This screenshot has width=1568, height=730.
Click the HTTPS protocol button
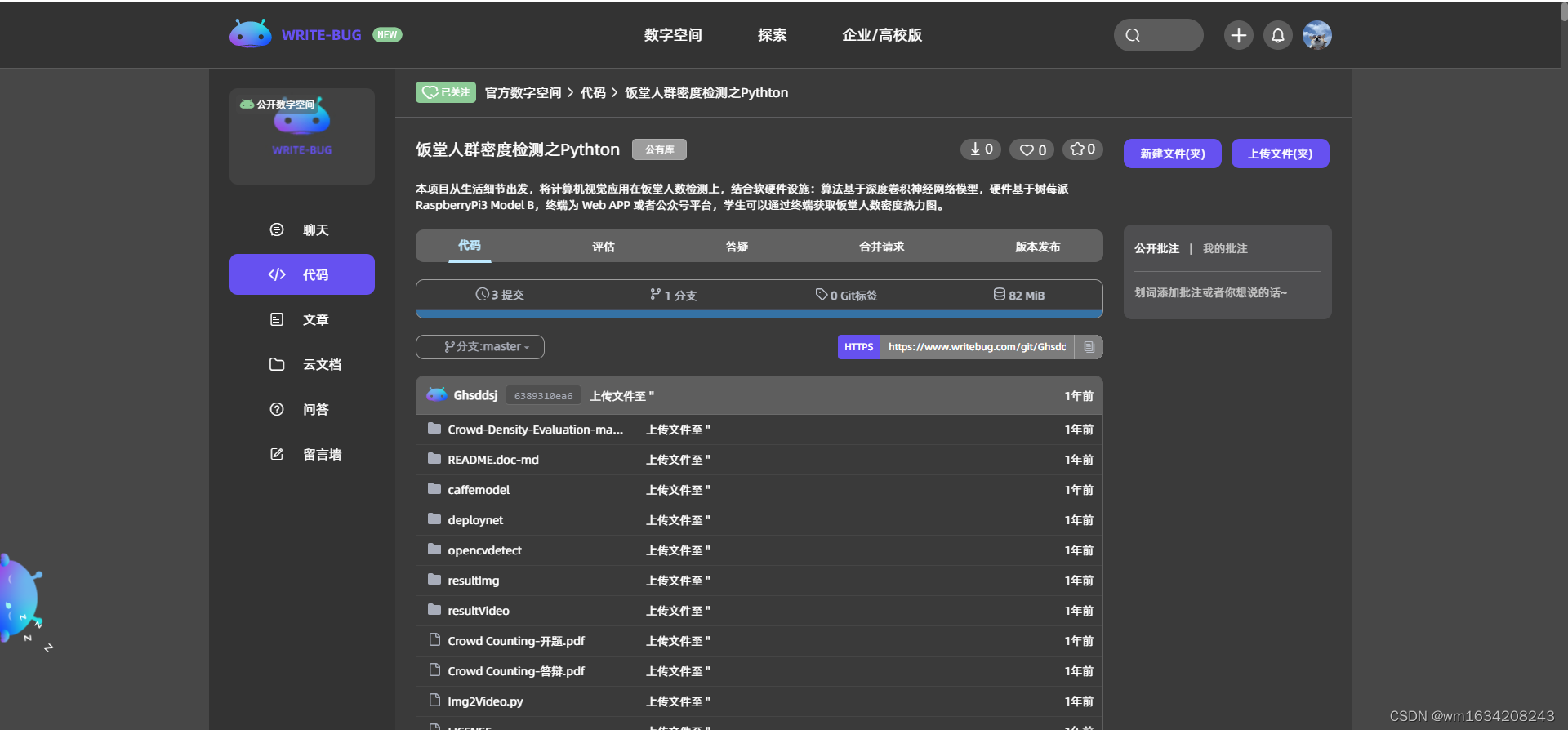859,347
